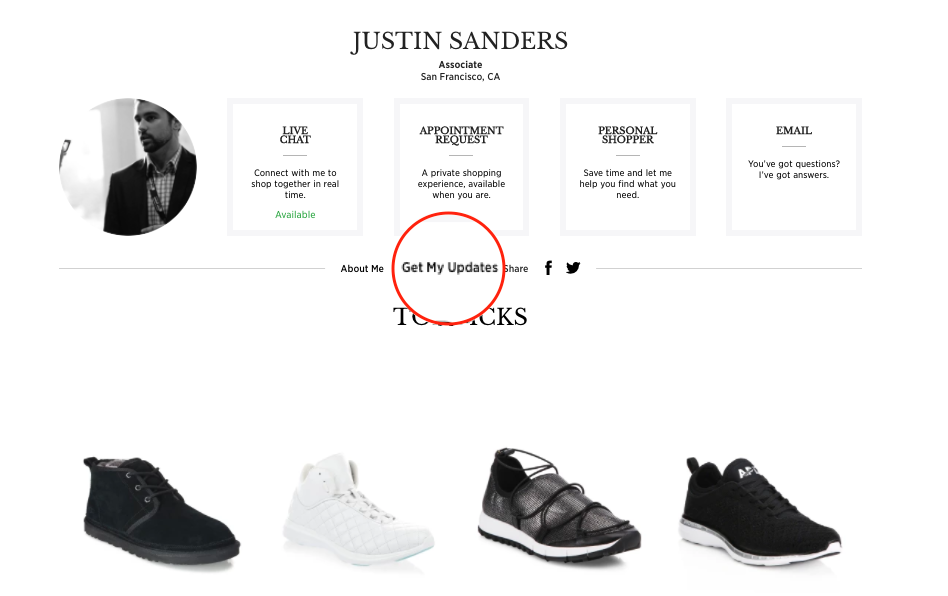Click the Get My Updates link

[450, 267]
